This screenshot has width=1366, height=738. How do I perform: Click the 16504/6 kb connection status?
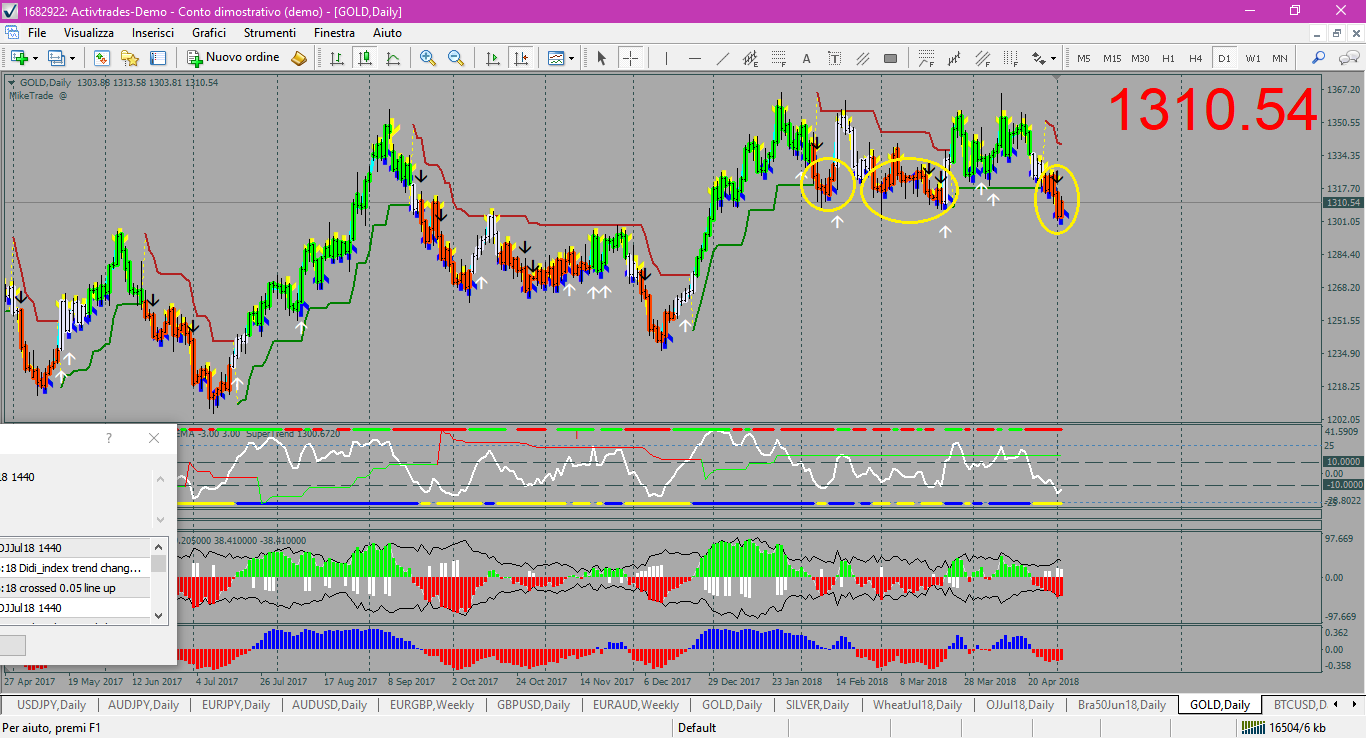pyautogui.click(x=1298, y=728)
